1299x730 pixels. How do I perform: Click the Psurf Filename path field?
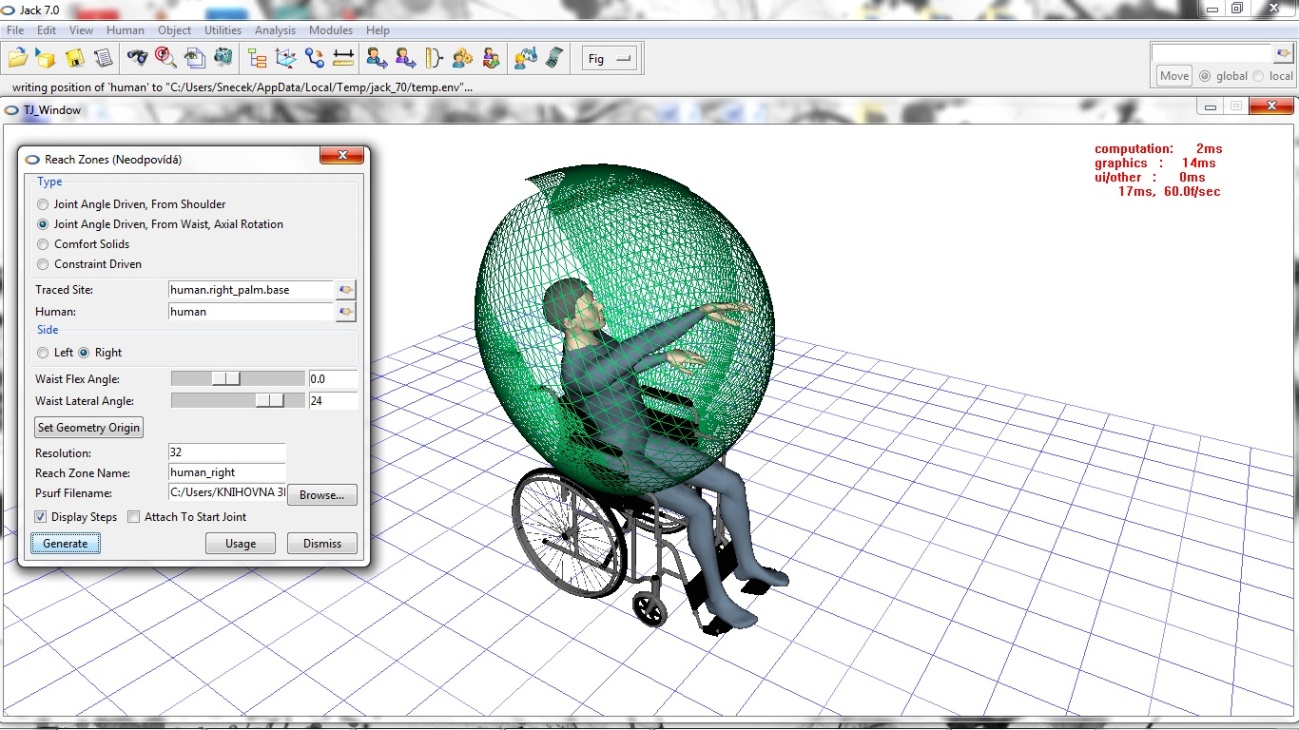point(227,493)
